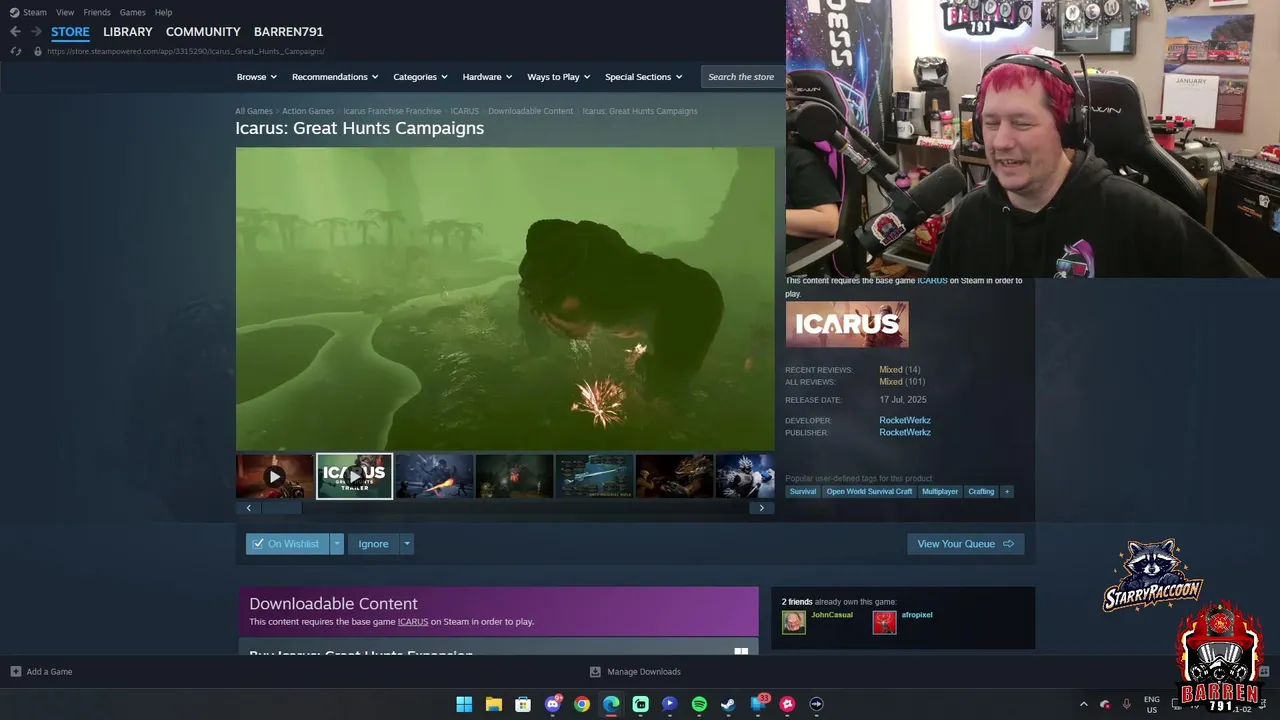Image resolution: width=1280 pixels, height=720 pixels.
Task: Click the microphone icon in system tray
Action: pyautogui.click(x=1127, y=704)
